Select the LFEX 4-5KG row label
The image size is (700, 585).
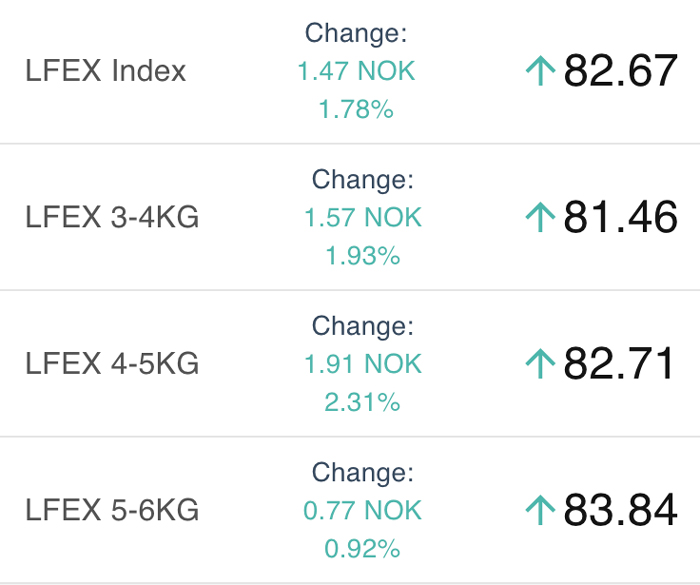tap(112, 364)
